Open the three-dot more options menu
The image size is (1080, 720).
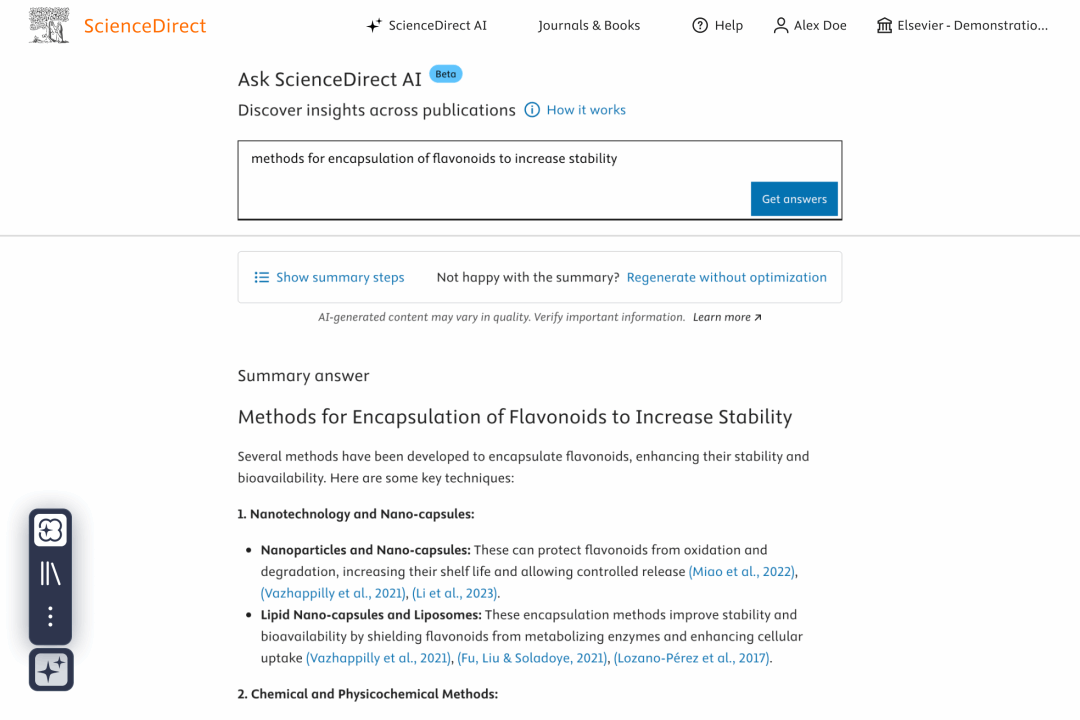coord(51,616)
